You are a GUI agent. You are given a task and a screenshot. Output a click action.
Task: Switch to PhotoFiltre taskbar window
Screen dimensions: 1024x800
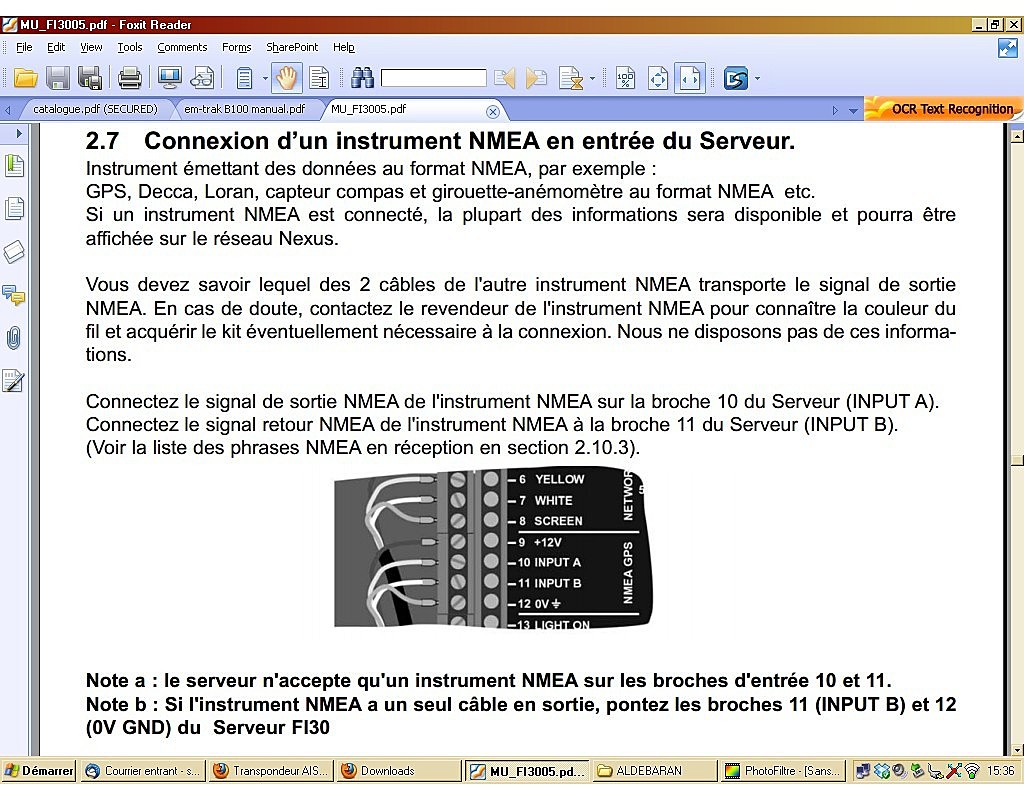point(784,771)
